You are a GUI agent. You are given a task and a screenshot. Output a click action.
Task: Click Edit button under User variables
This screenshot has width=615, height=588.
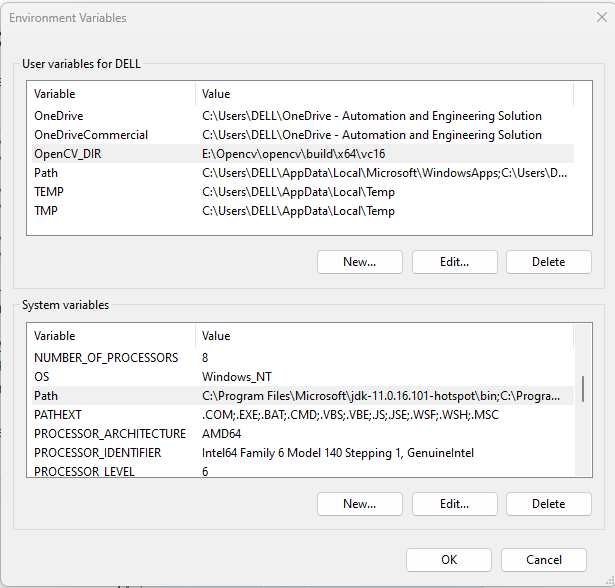[x=455, y=262]
